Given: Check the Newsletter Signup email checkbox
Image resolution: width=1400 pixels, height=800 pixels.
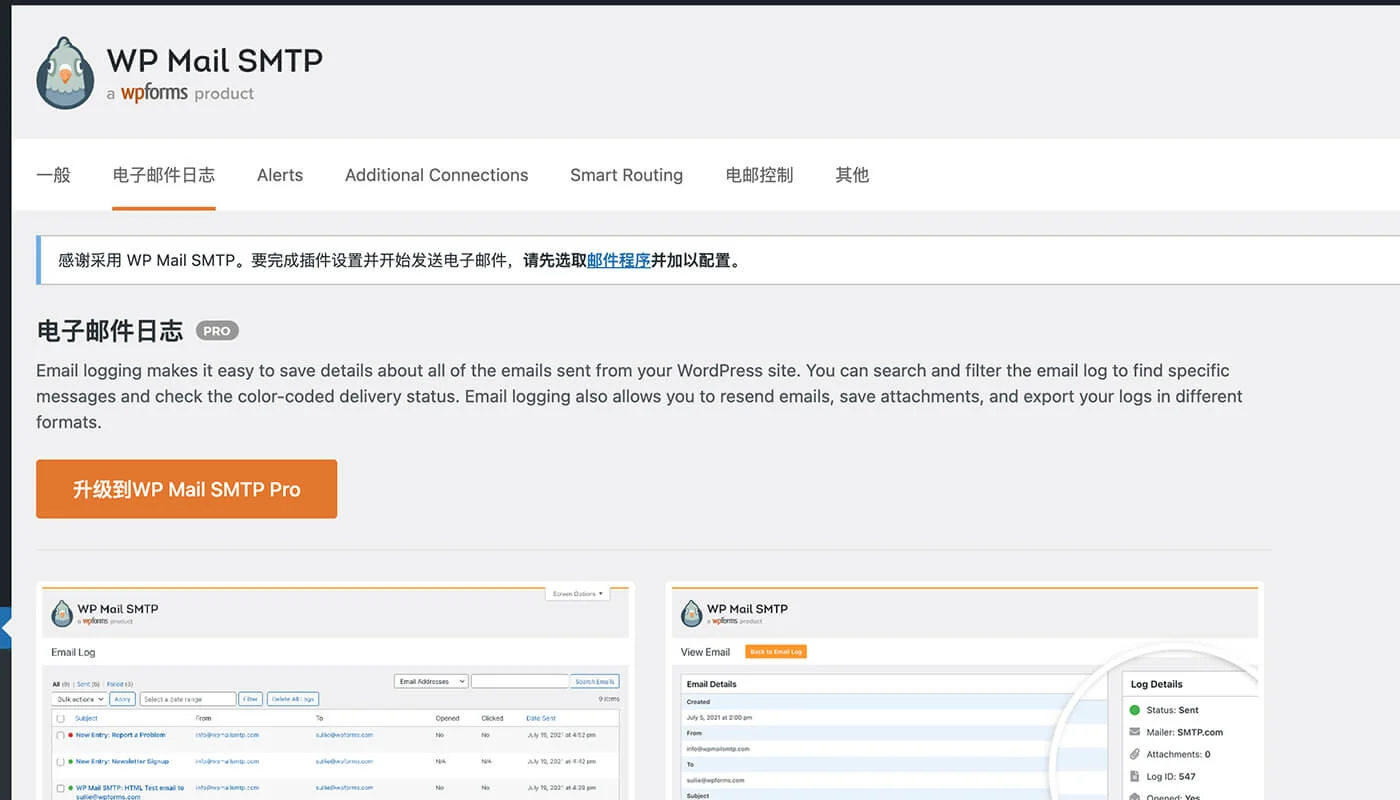Looking at the screenshot, I should click(60, 761).
